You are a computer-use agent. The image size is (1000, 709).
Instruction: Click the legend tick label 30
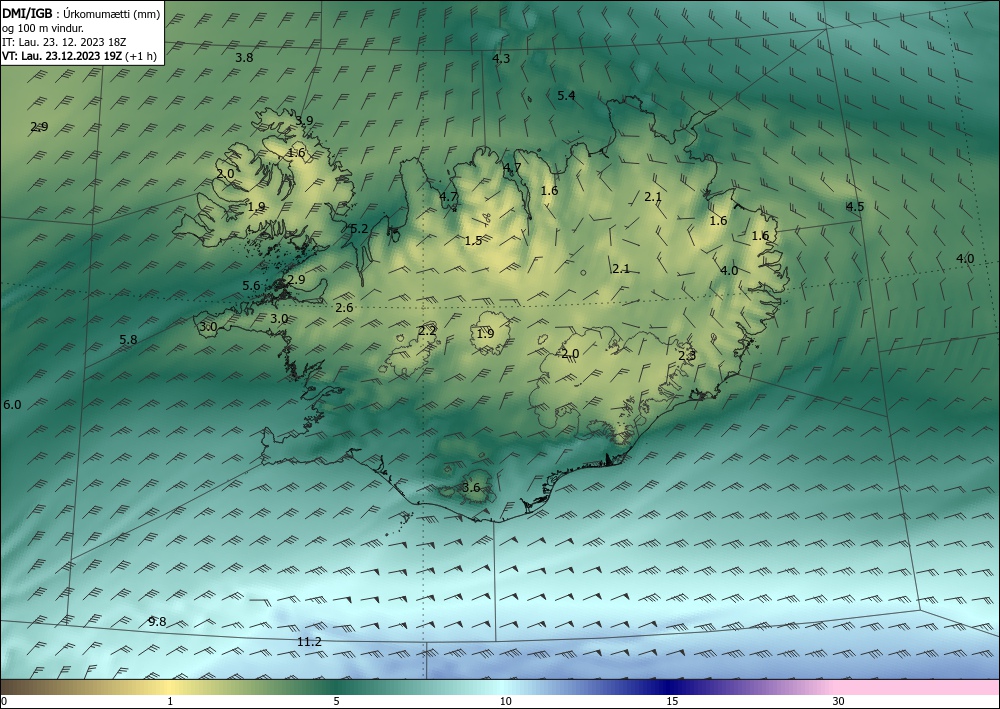click(839, 702)
